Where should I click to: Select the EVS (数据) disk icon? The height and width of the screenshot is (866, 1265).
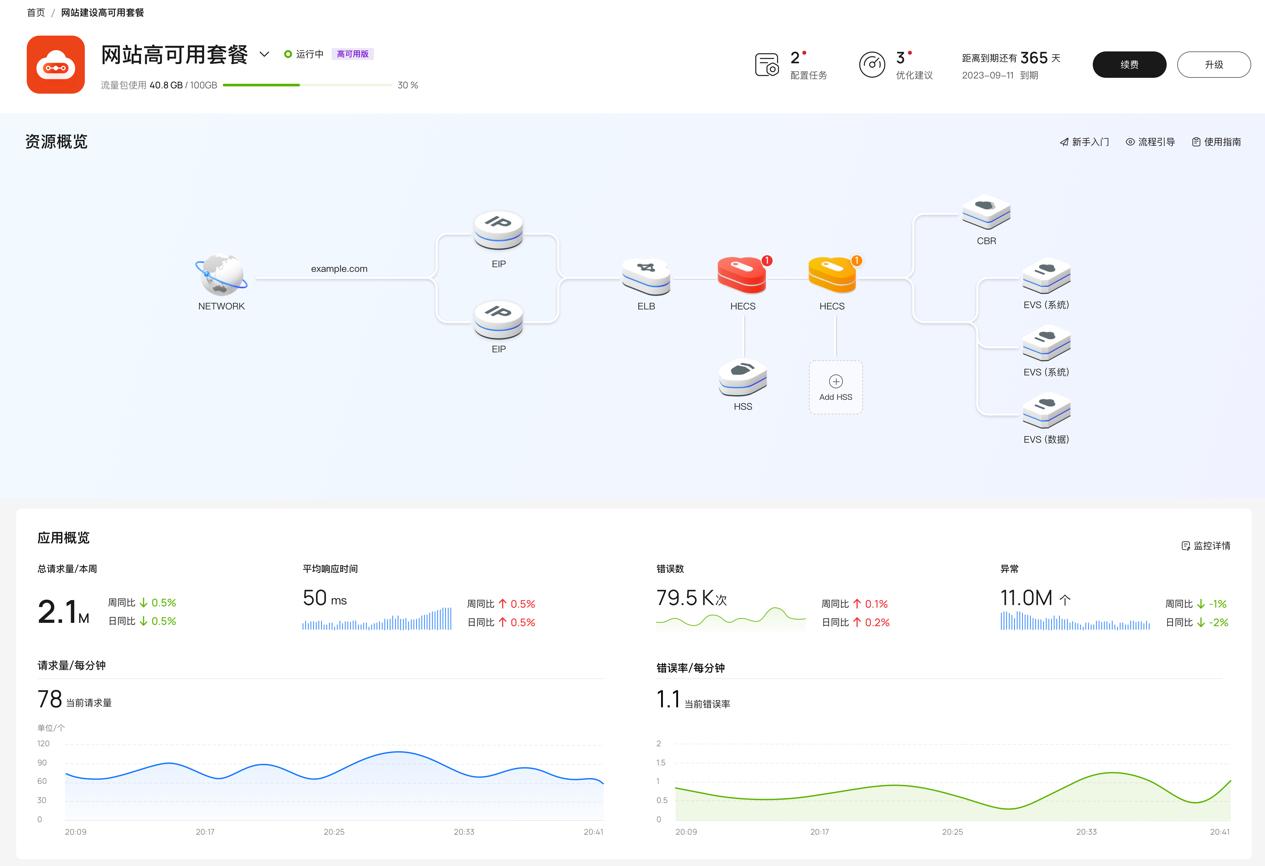click(1045, 413)
